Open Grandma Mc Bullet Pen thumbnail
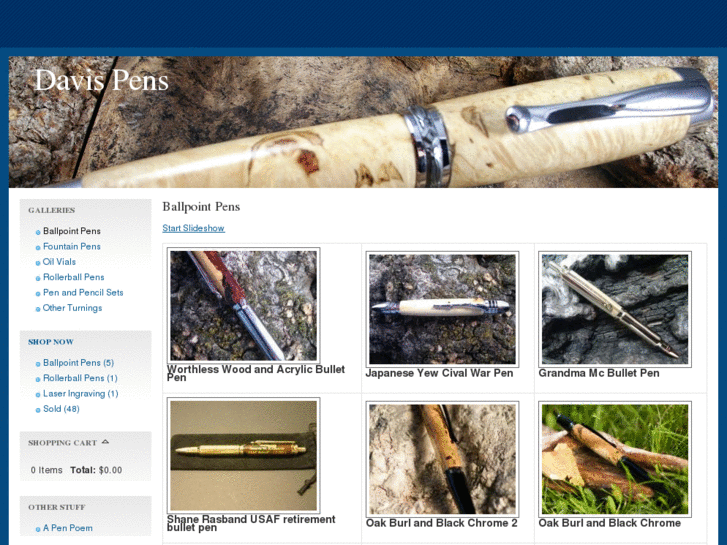 615,309
